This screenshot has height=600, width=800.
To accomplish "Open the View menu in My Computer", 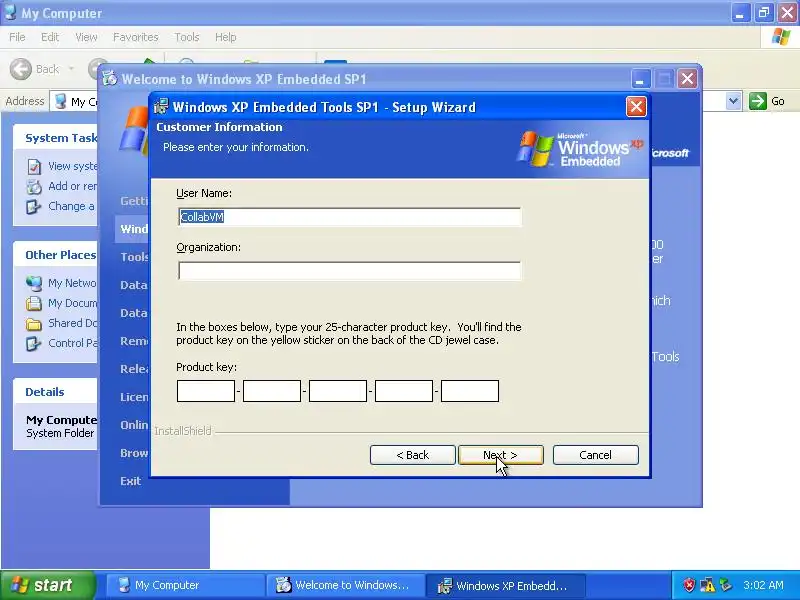I will [x=86, y=37].
